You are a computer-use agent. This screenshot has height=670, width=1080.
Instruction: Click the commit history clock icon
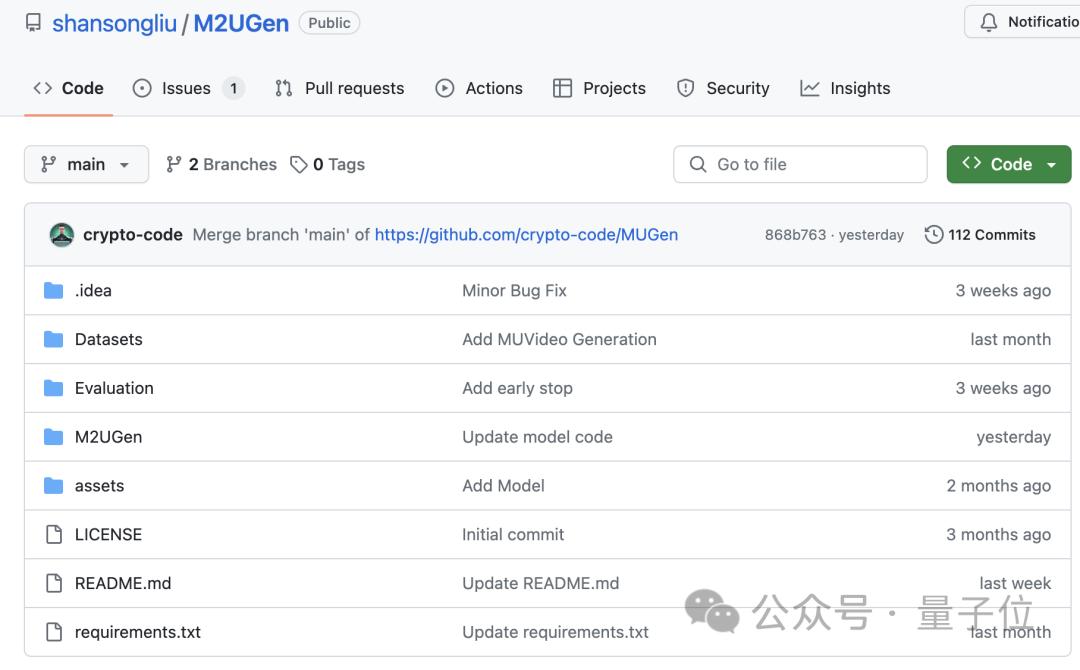point(934,235)
